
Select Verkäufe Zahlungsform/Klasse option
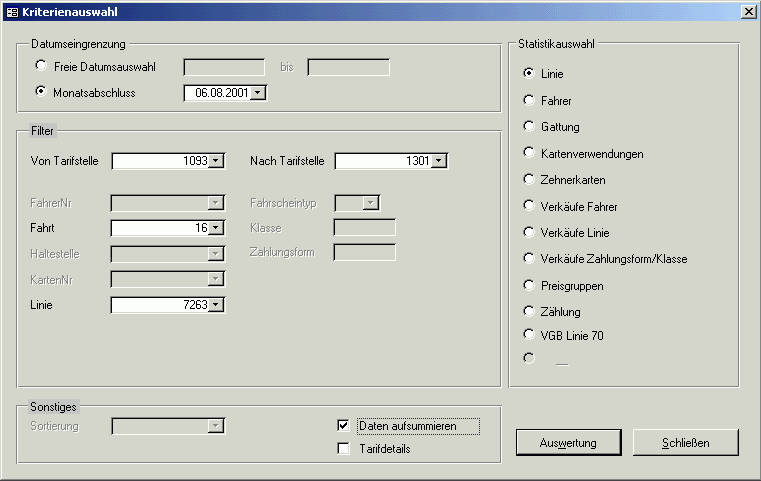[x=529, y=258]
